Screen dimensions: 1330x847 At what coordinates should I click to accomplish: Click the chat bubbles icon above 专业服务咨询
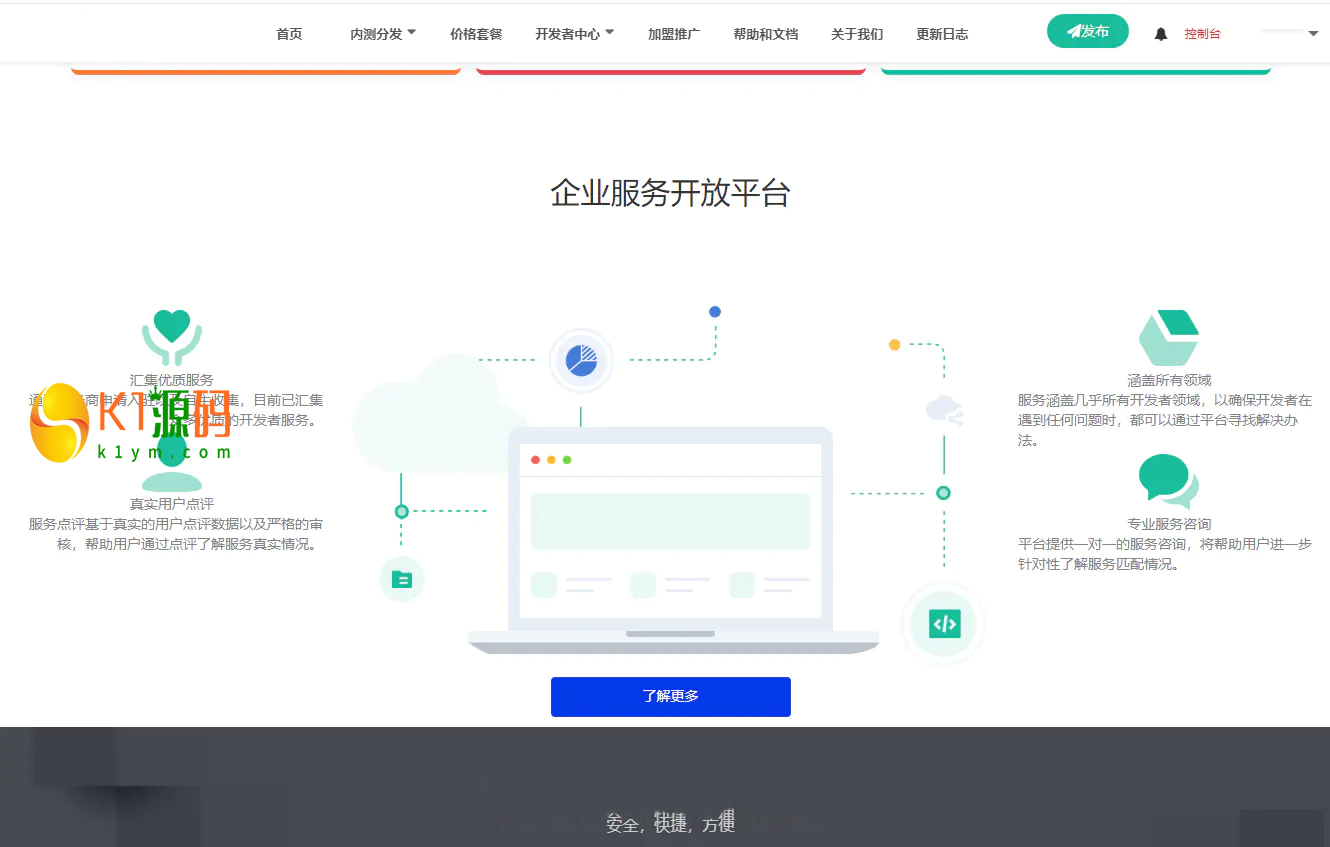[1168, 482]
